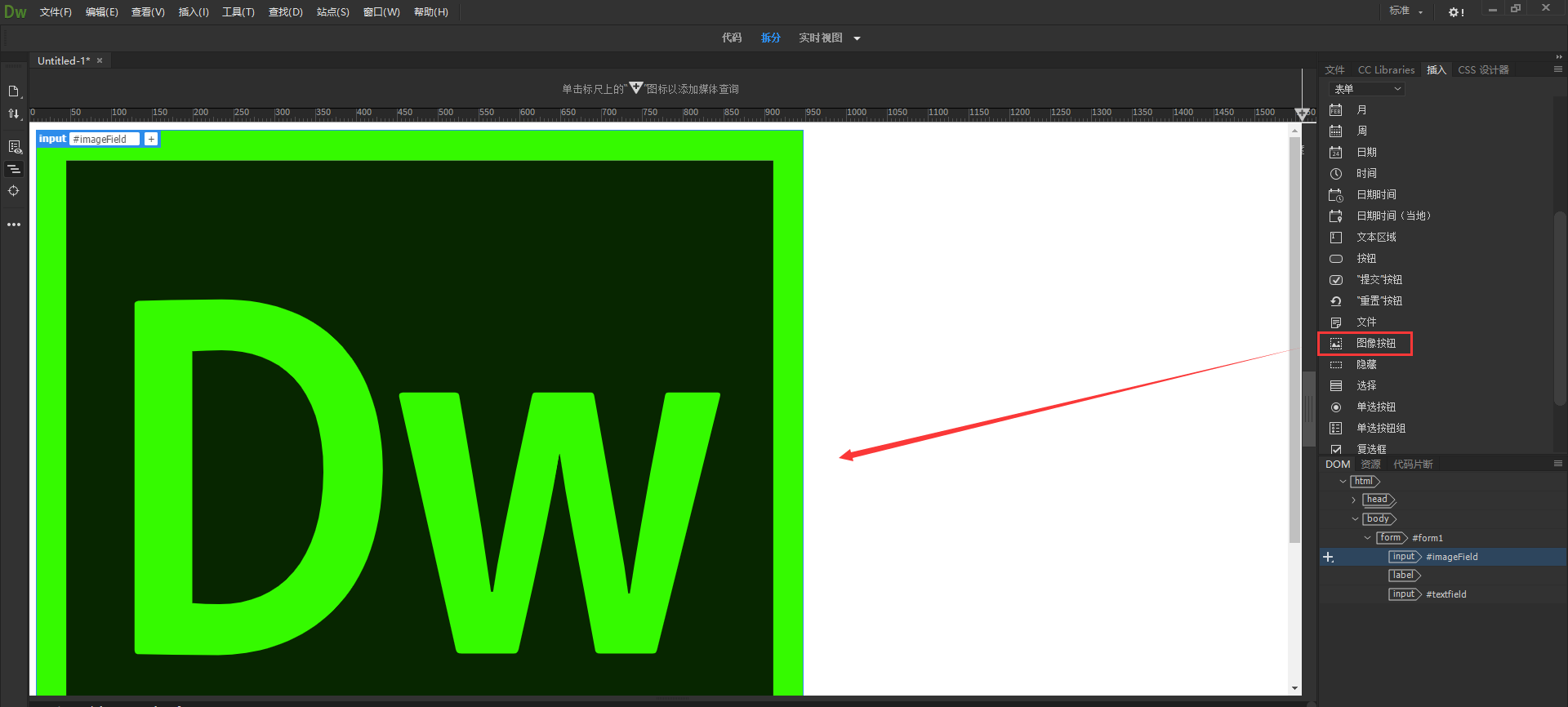The height and width of the screenshot is (707, 1568).
Task: Collapse the form #form1 node
Action: [1367, 538]
